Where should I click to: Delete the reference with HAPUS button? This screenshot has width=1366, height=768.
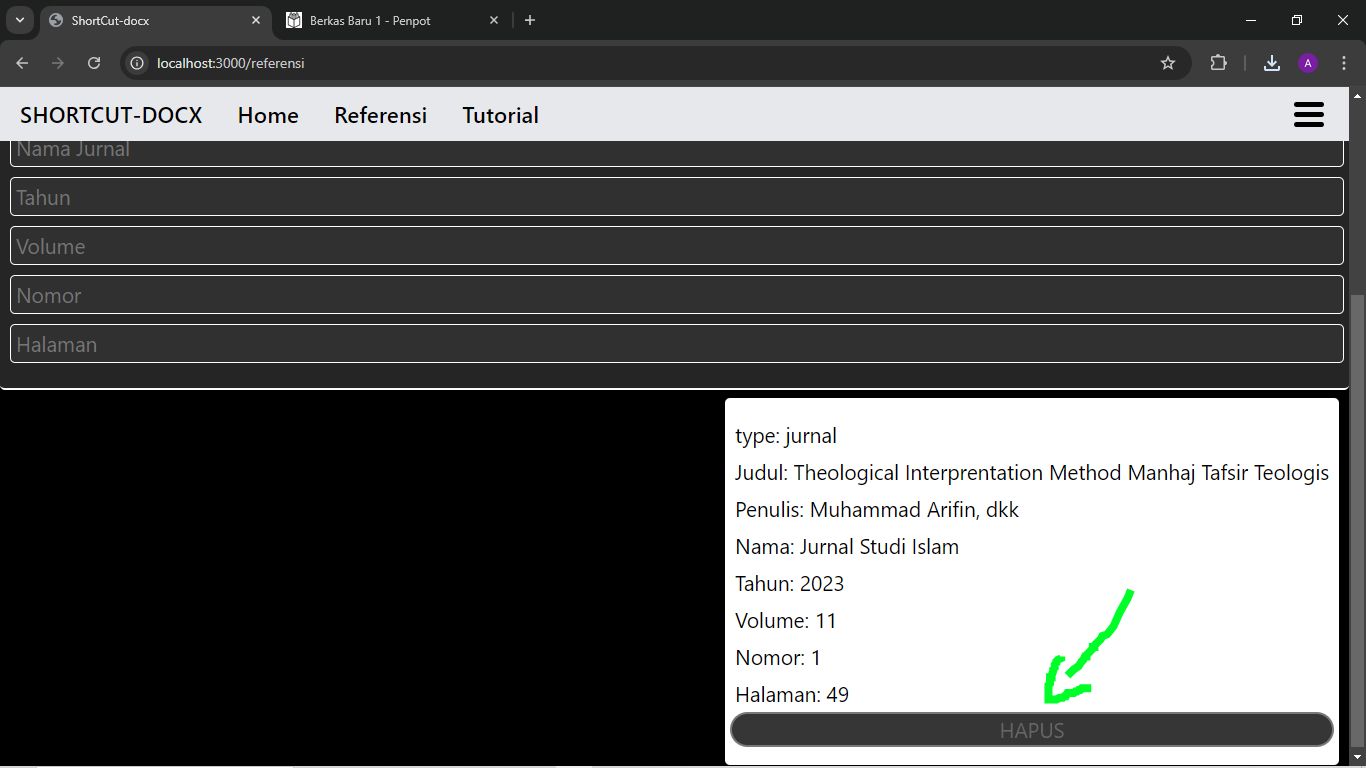pyautogui.click(x=1032, y=730)
